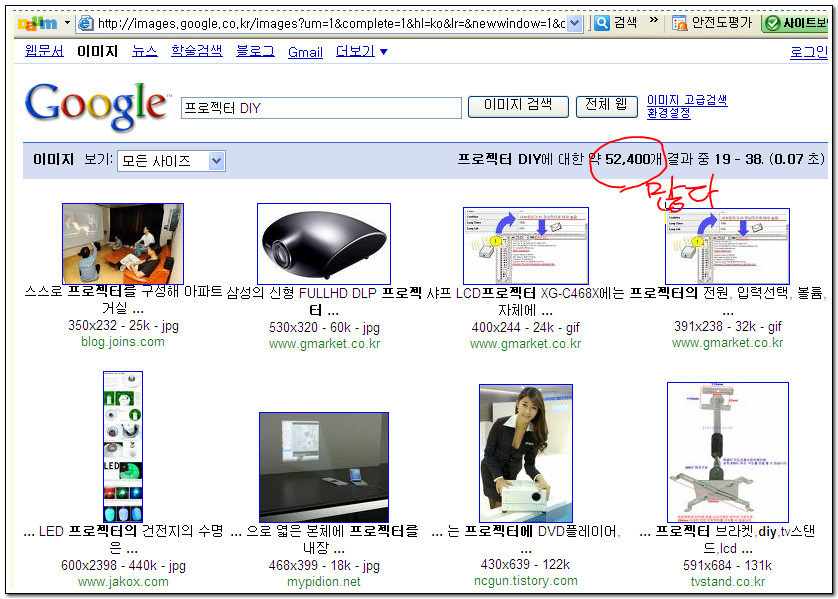Open 환경설정 link
Screen dimensions: 838x599
669,113
